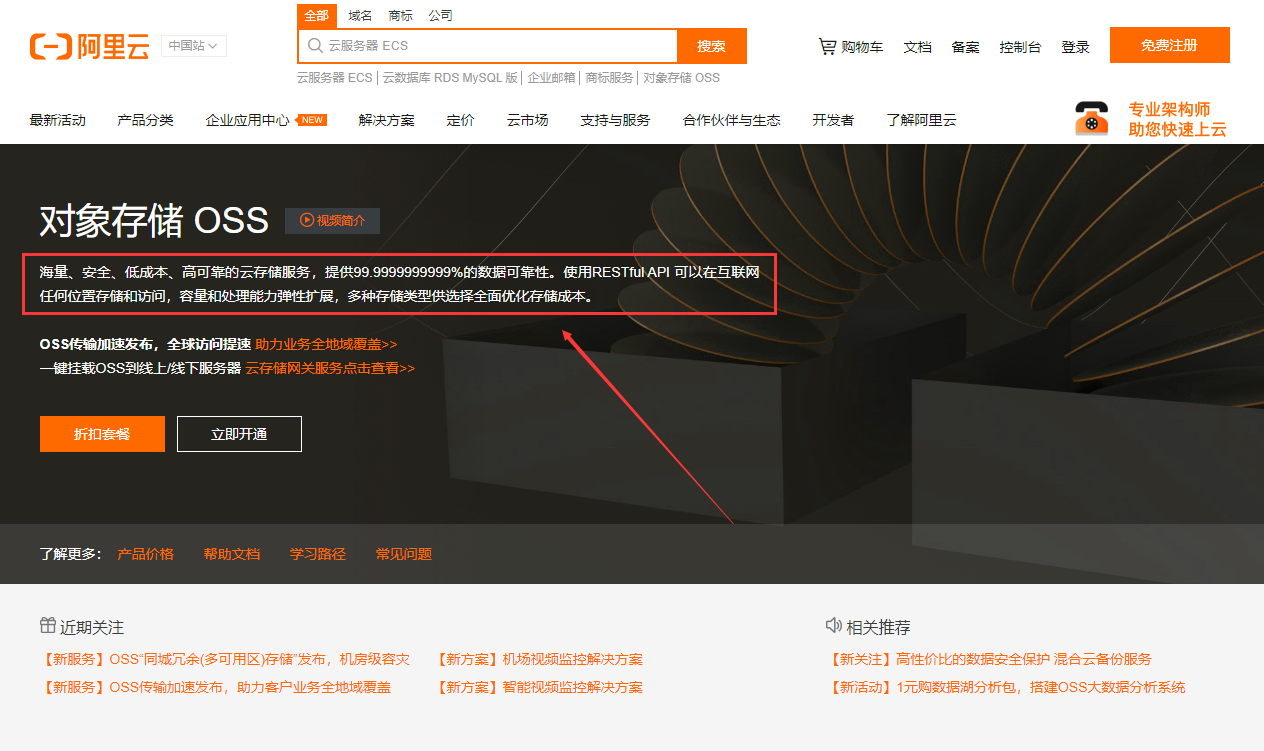
Task: Open the 中国站 region dropdown
Action: [194, 46]
